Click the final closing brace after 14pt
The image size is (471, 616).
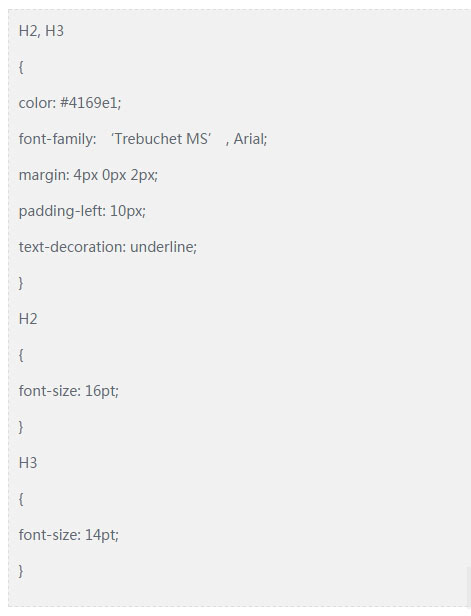click(x=21, y=571)
